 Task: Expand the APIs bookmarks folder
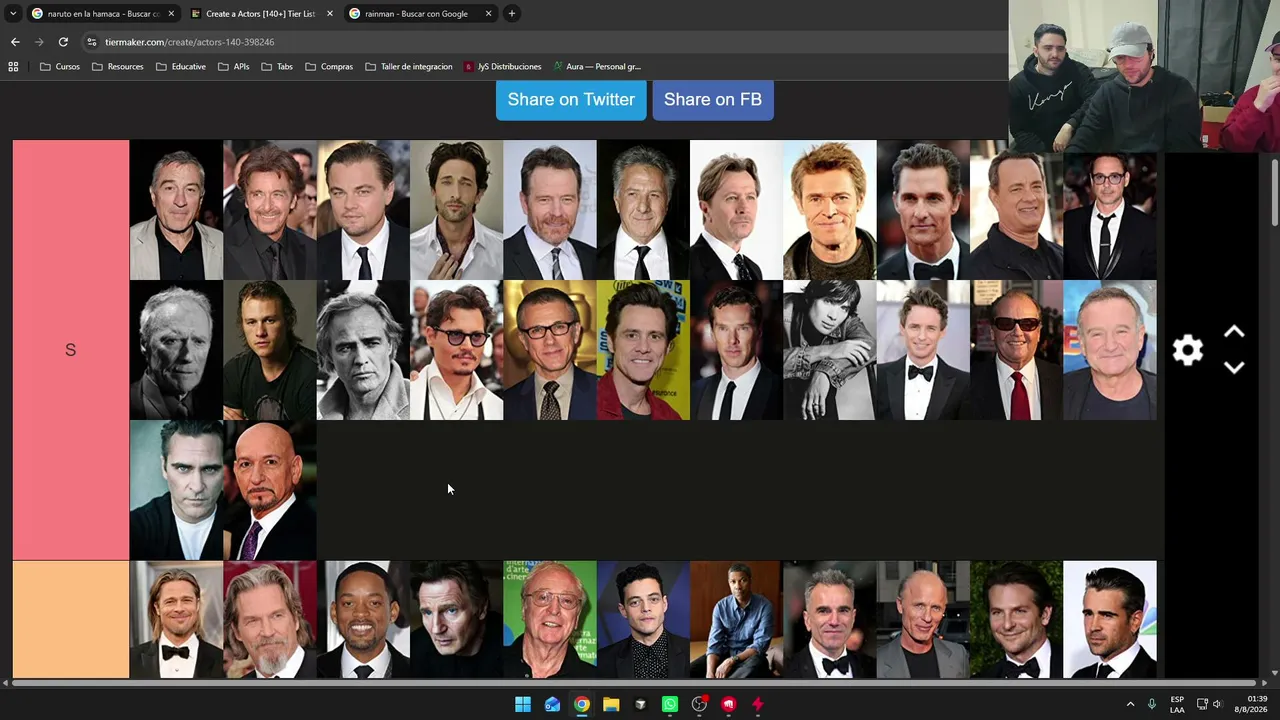click(234, 67)
